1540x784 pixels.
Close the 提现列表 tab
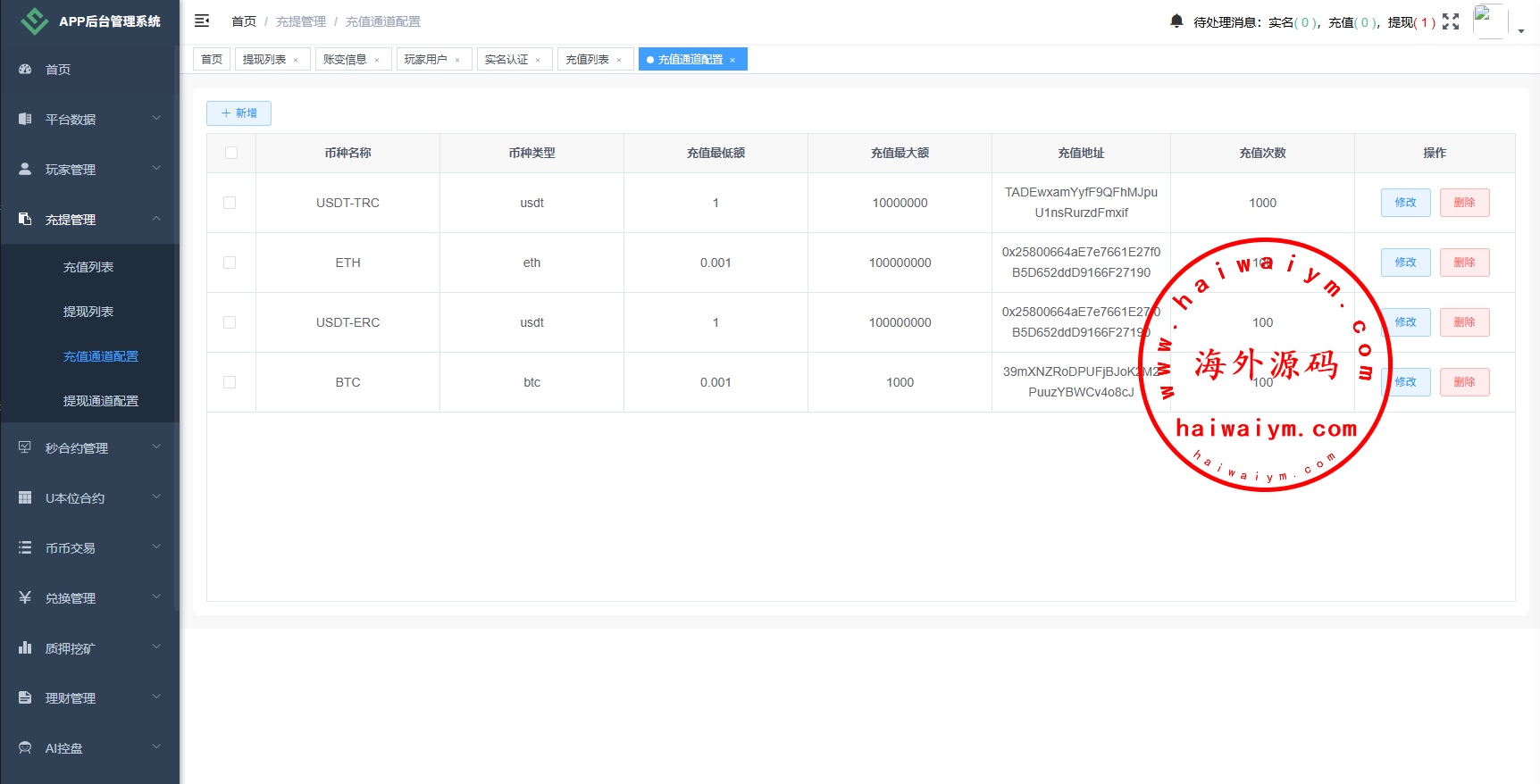(296, 60)
